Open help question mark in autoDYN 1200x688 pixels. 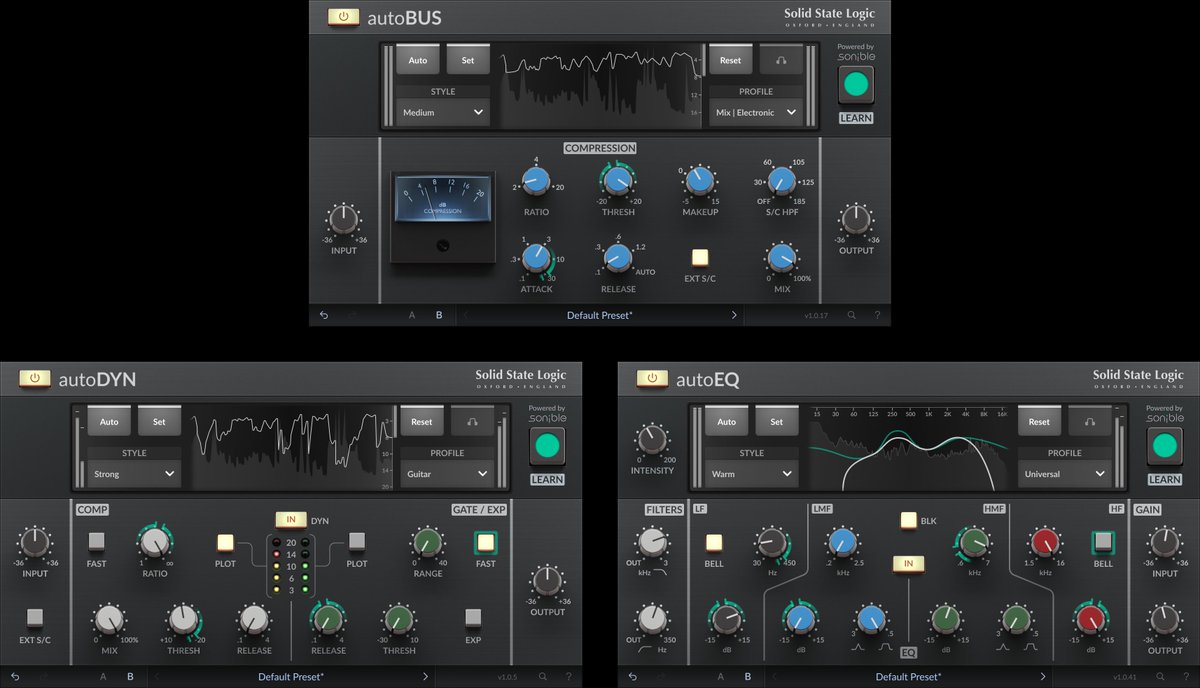coord(569,676)
